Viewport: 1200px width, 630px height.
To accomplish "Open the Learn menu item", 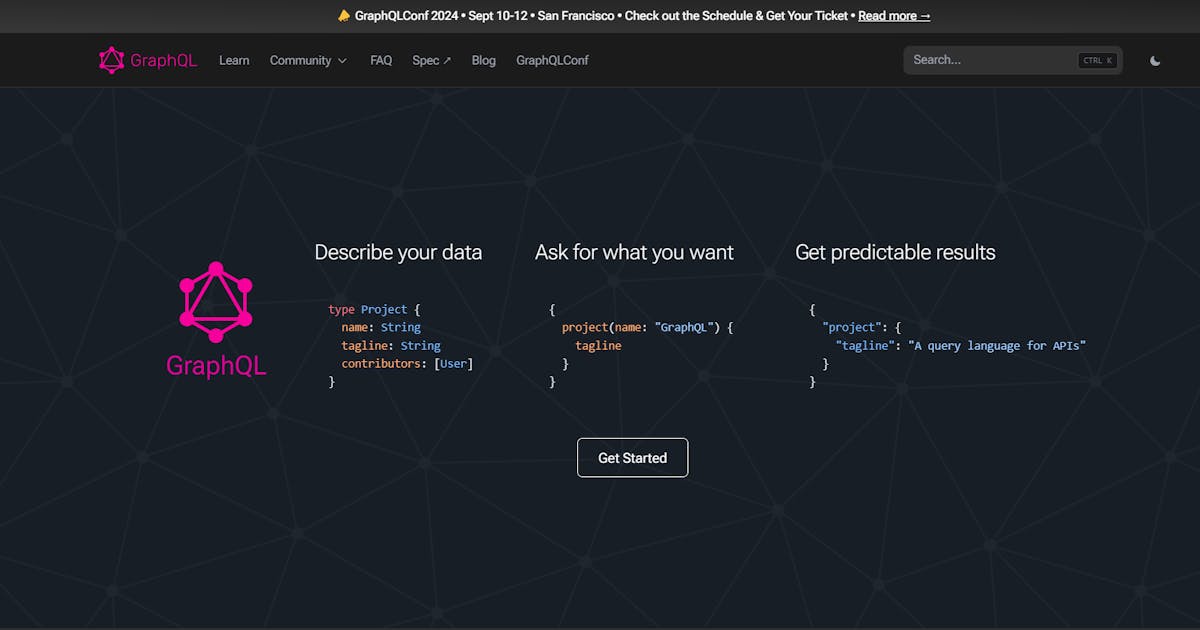I will 234,60.
